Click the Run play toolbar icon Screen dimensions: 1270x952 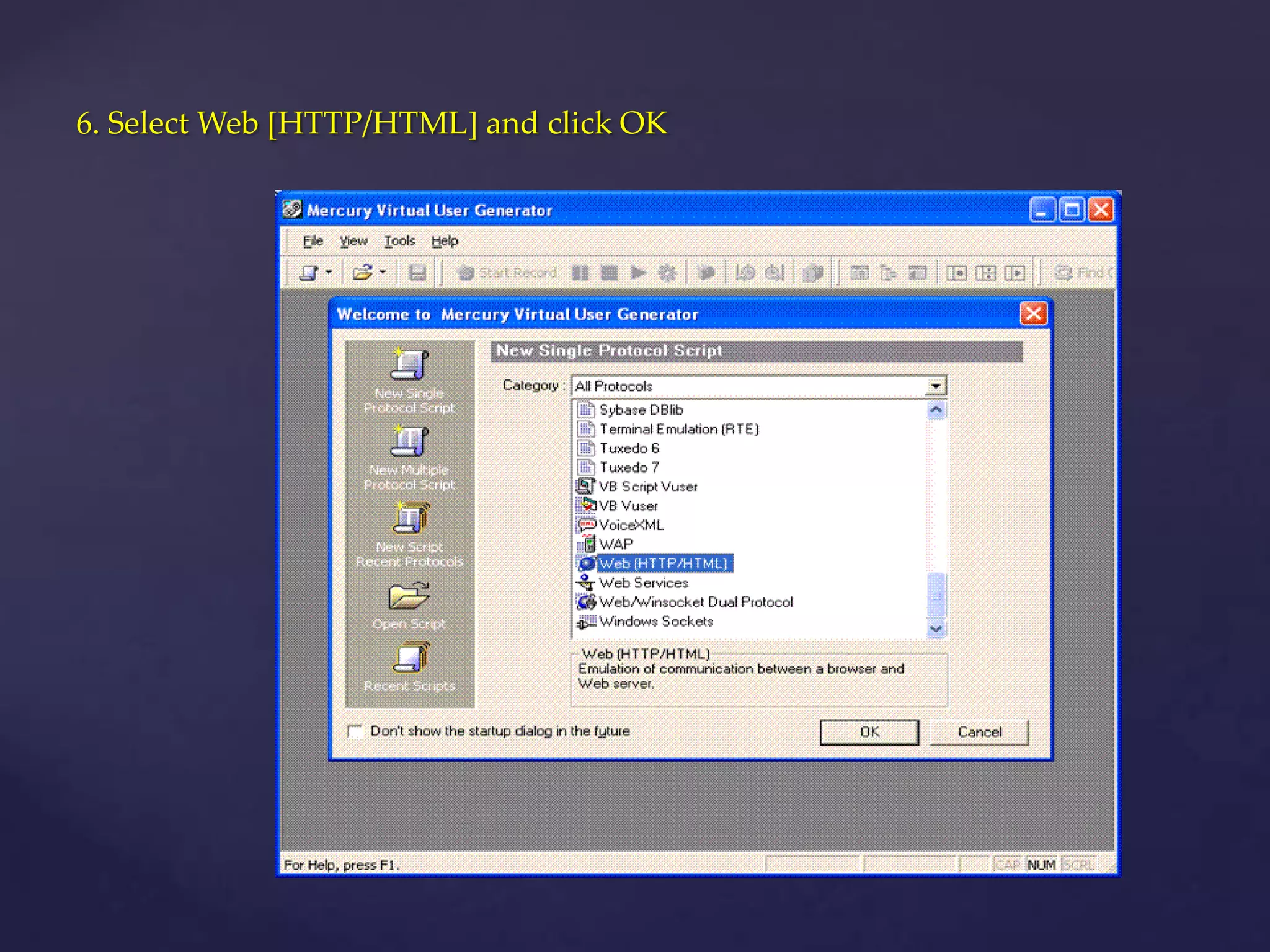click(639, 273)
